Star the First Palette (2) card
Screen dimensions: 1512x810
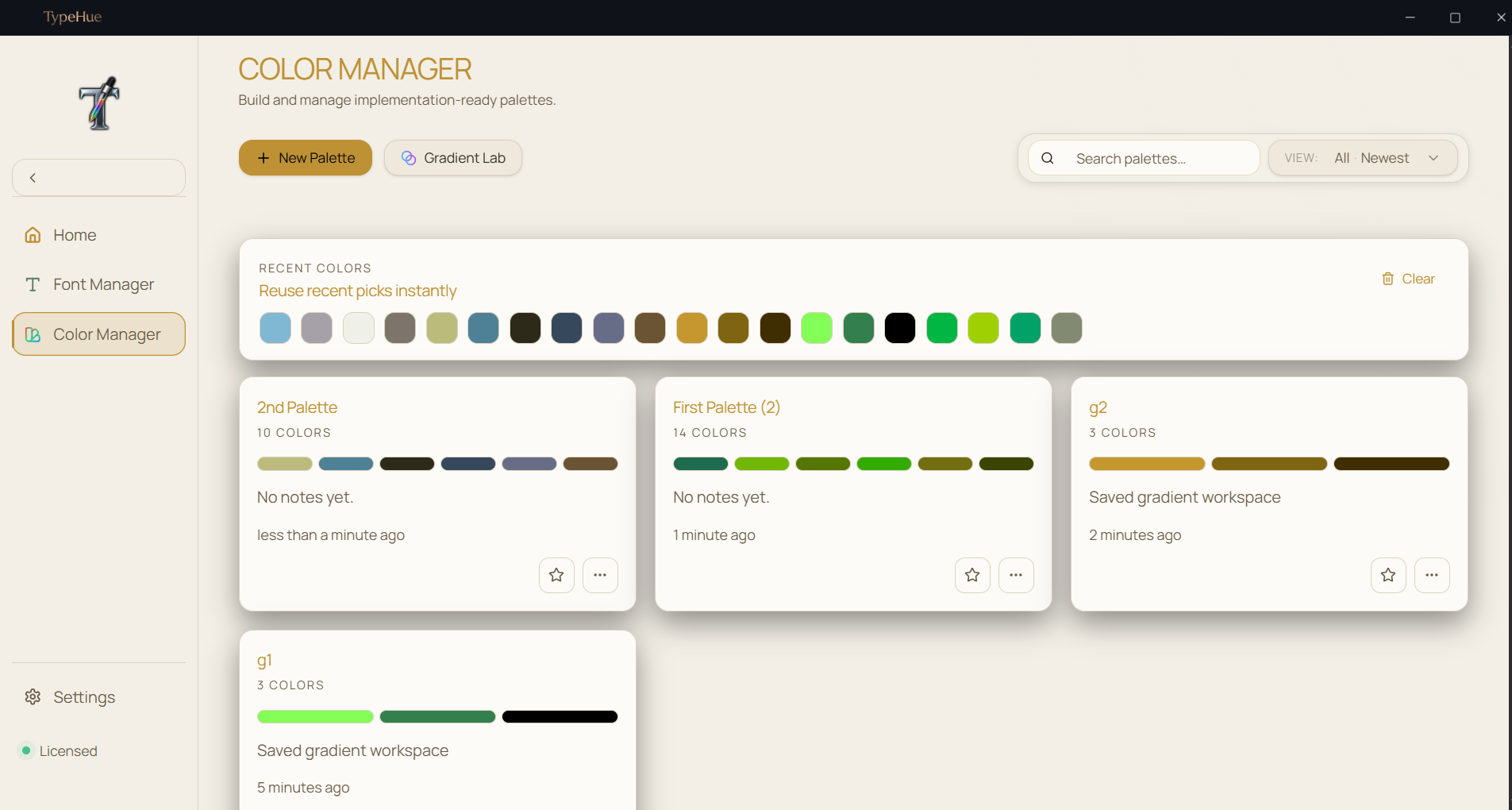972,575
